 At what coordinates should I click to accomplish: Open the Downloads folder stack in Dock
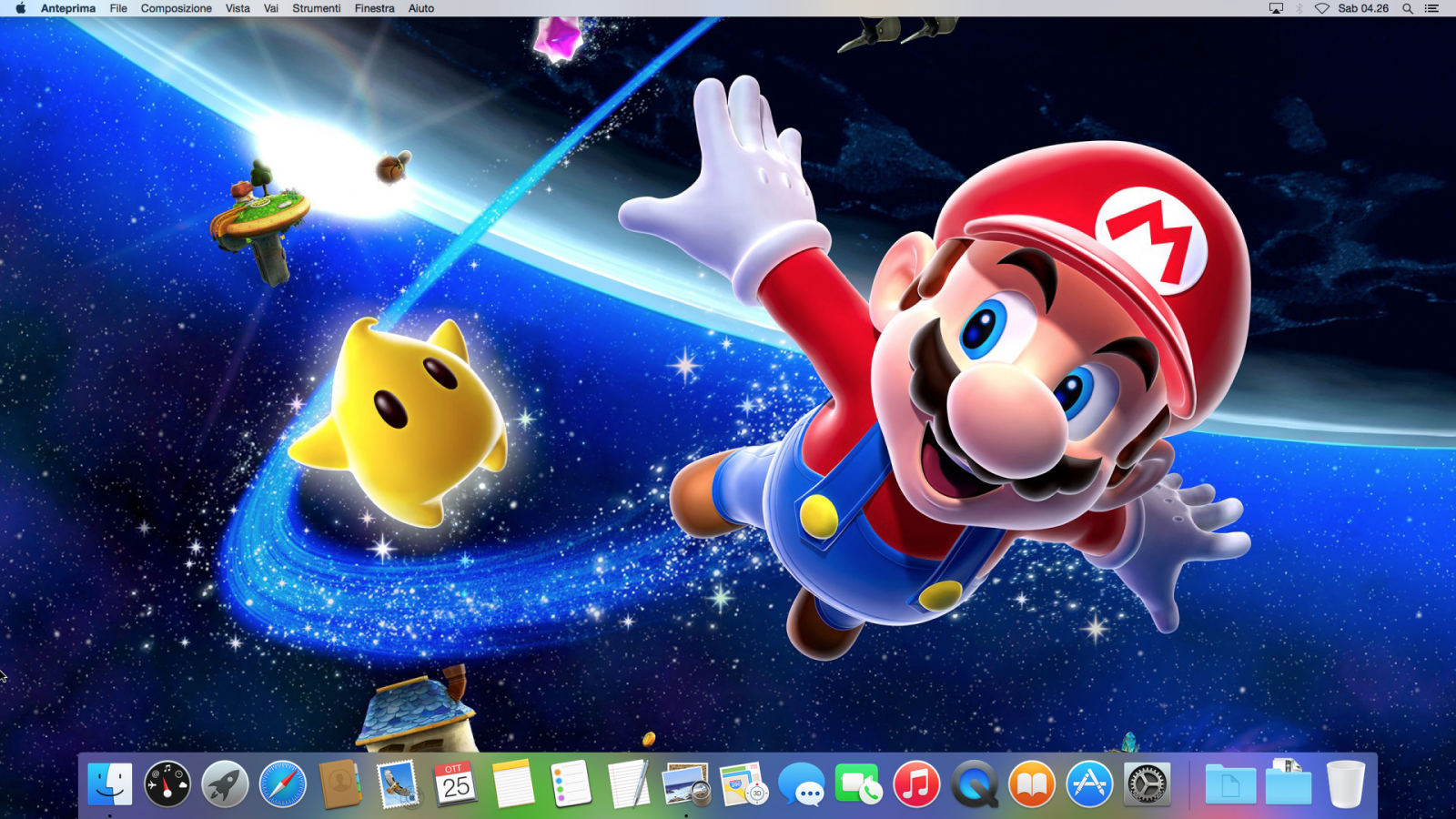1289,782
